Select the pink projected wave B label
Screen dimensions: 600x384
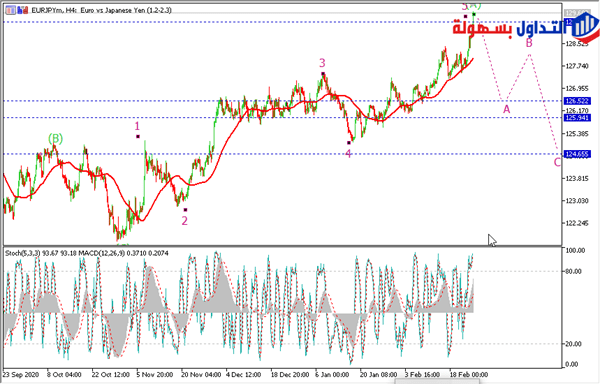click(x=529, y=43)
